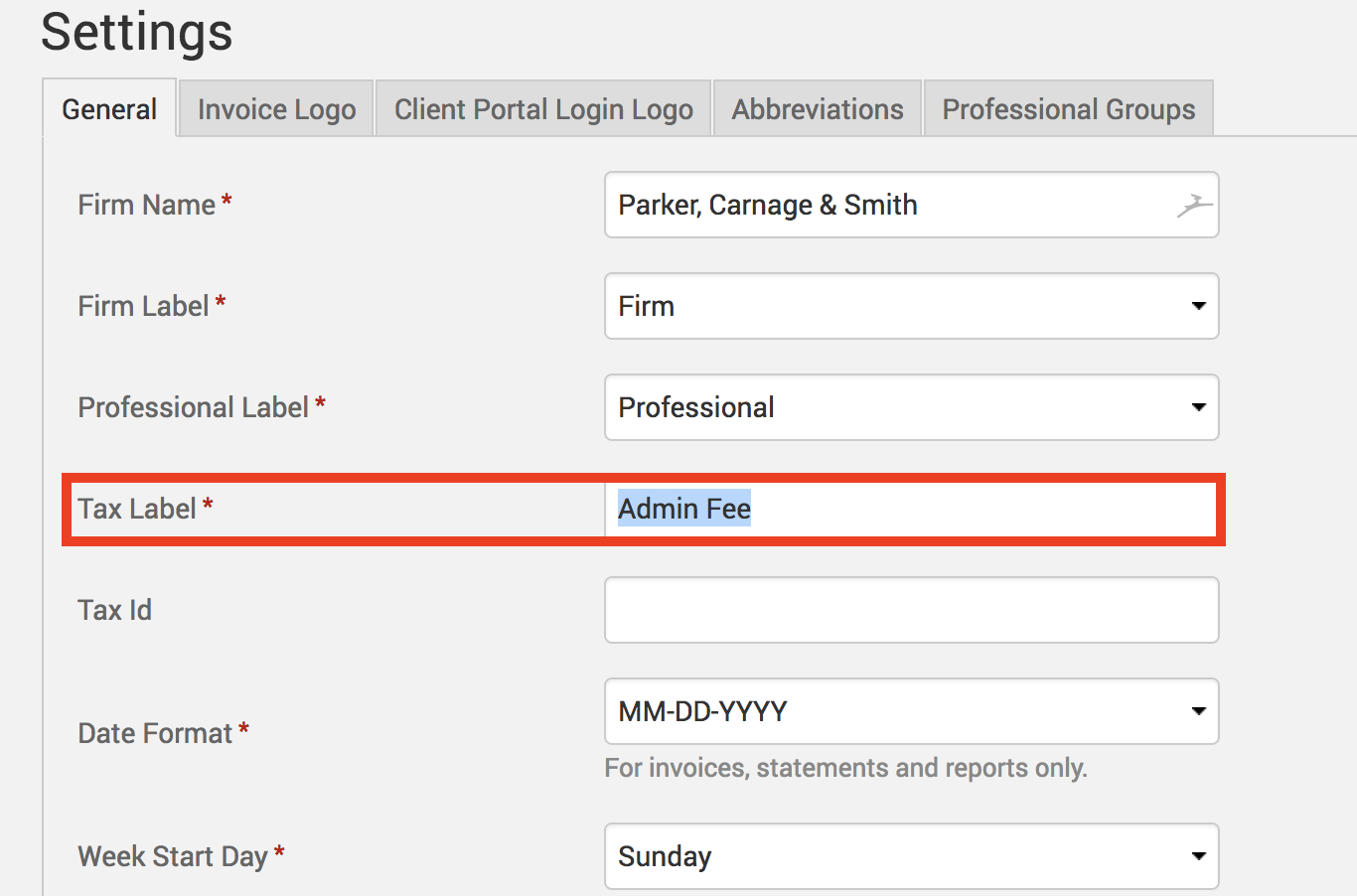
Task: Open the Client Portal Login Logo tab
Action: (x=543, y=109)
